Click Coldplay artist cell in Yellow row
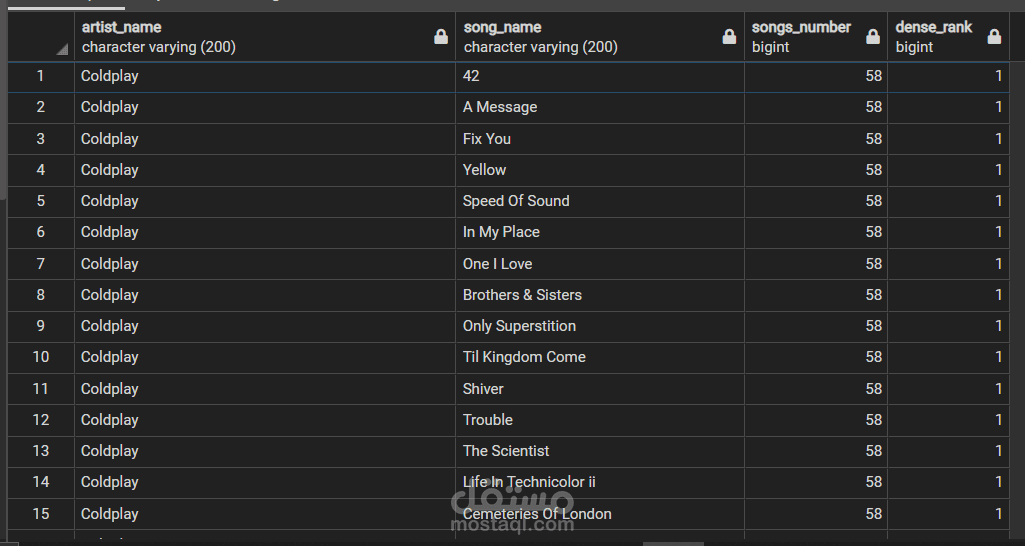This screenshot has height=546, width=1025. 265,170
